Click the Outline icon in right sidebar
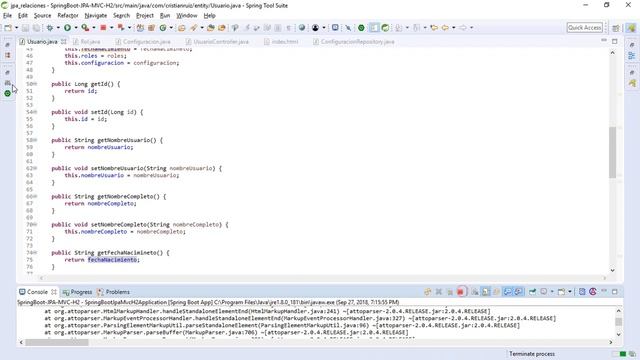This screenshot has width=640, height=360. [x=632, y=55]
